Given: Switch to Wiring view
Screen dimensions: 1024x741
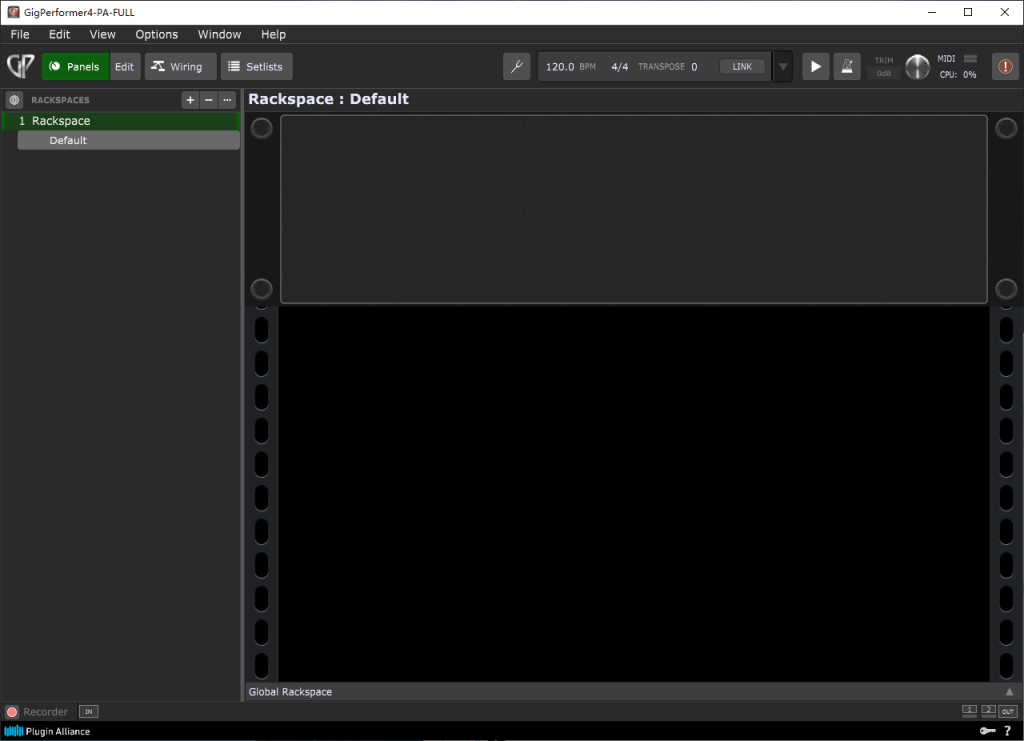Looking at the screenshot, I should pos(180,67).
